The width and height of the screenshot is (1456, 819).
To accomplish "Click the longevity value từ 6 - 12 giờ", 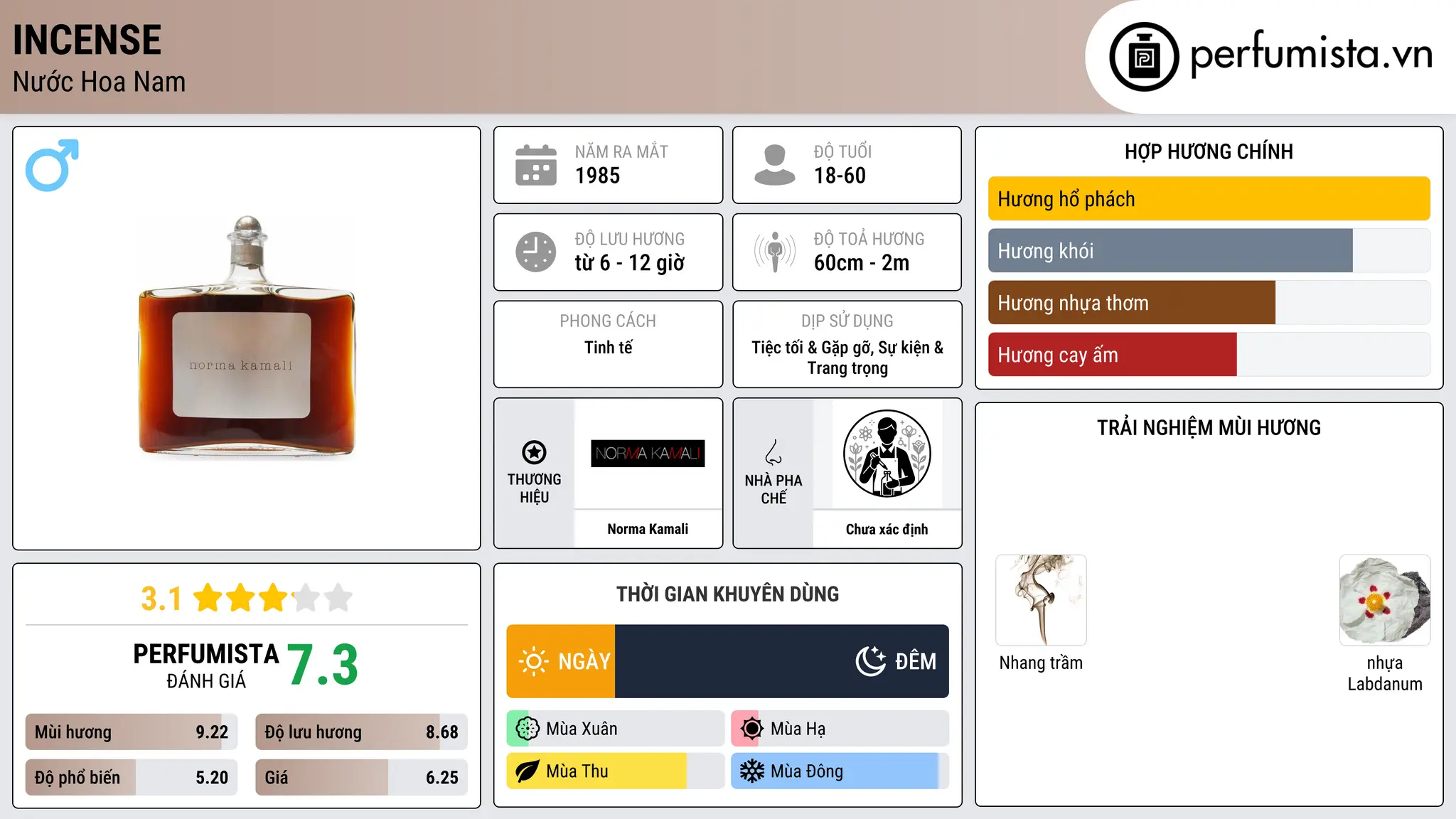I will pos(630,263).
